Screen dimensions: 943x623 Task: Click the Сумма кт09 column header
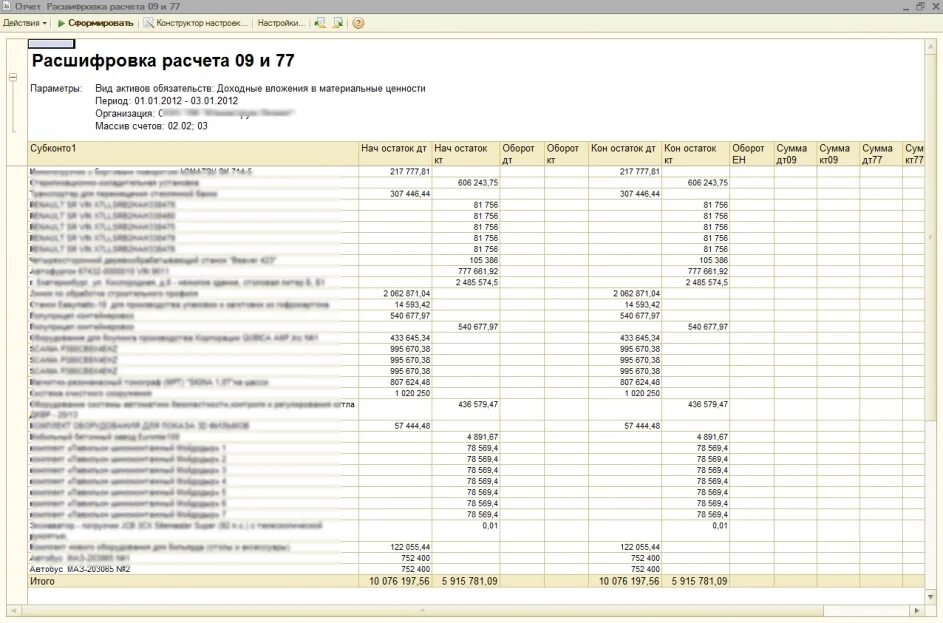pos(838,153)
